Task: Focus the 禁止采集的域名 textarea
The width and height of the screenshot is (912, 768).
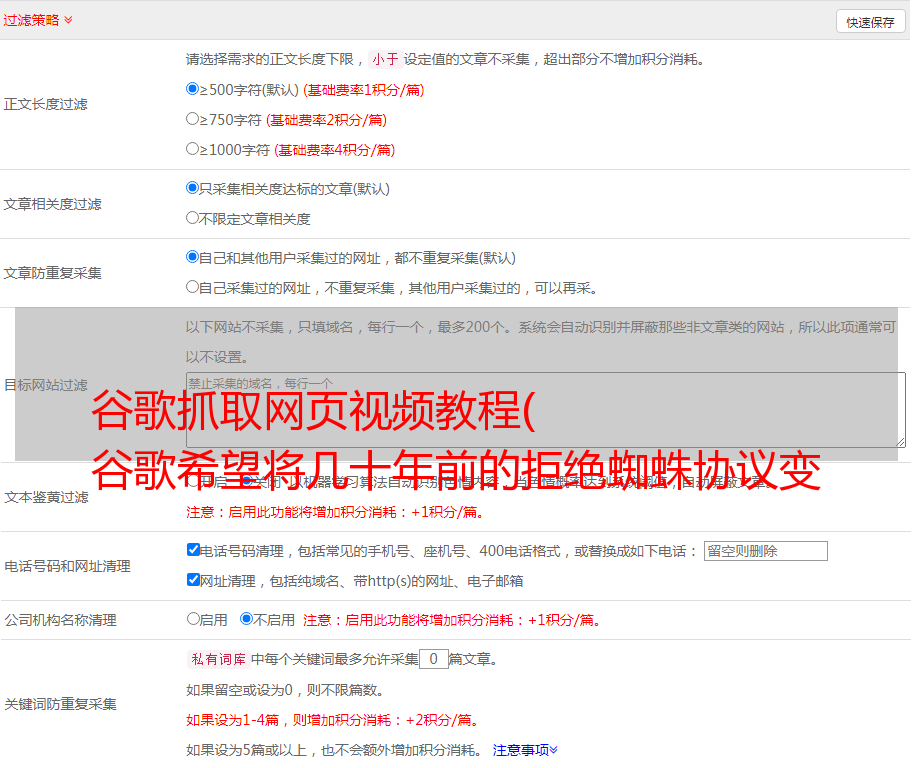Action: tap(546, 410)
